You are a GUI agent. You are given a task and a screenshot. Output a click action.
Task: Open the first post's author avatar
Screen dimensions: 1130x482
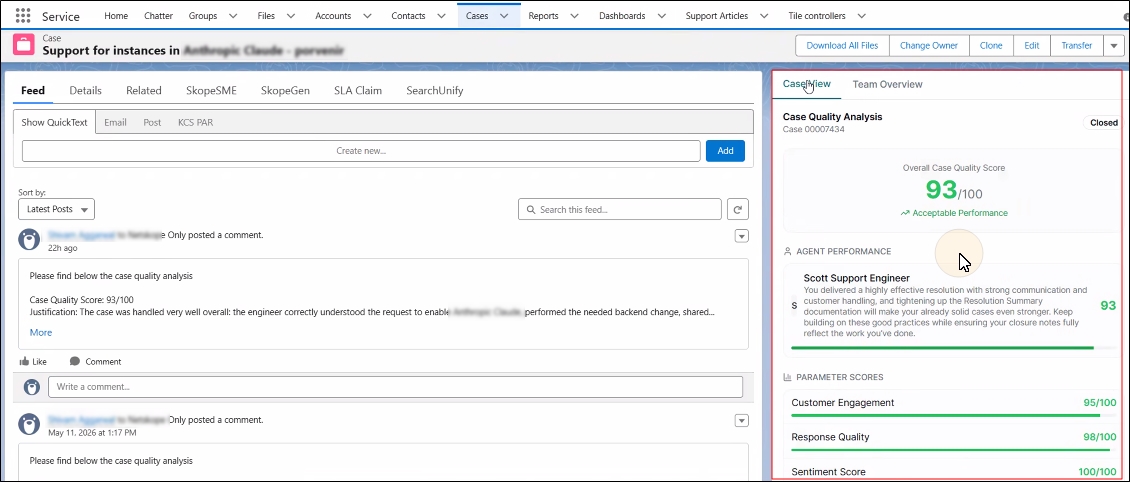(29, 240)
